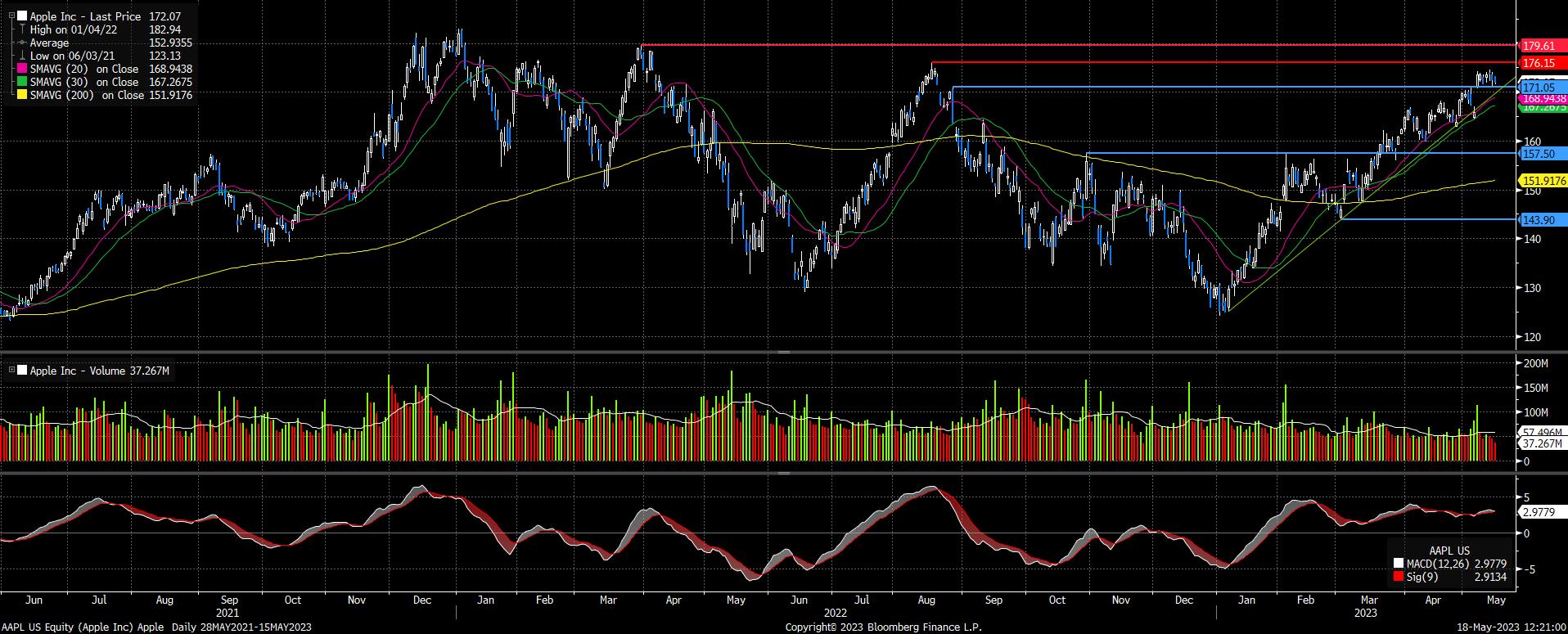Select the magenta 168.9438 axis tag
The height and width of the screenshot is (634, 1568).
[x=1542, y=98]
